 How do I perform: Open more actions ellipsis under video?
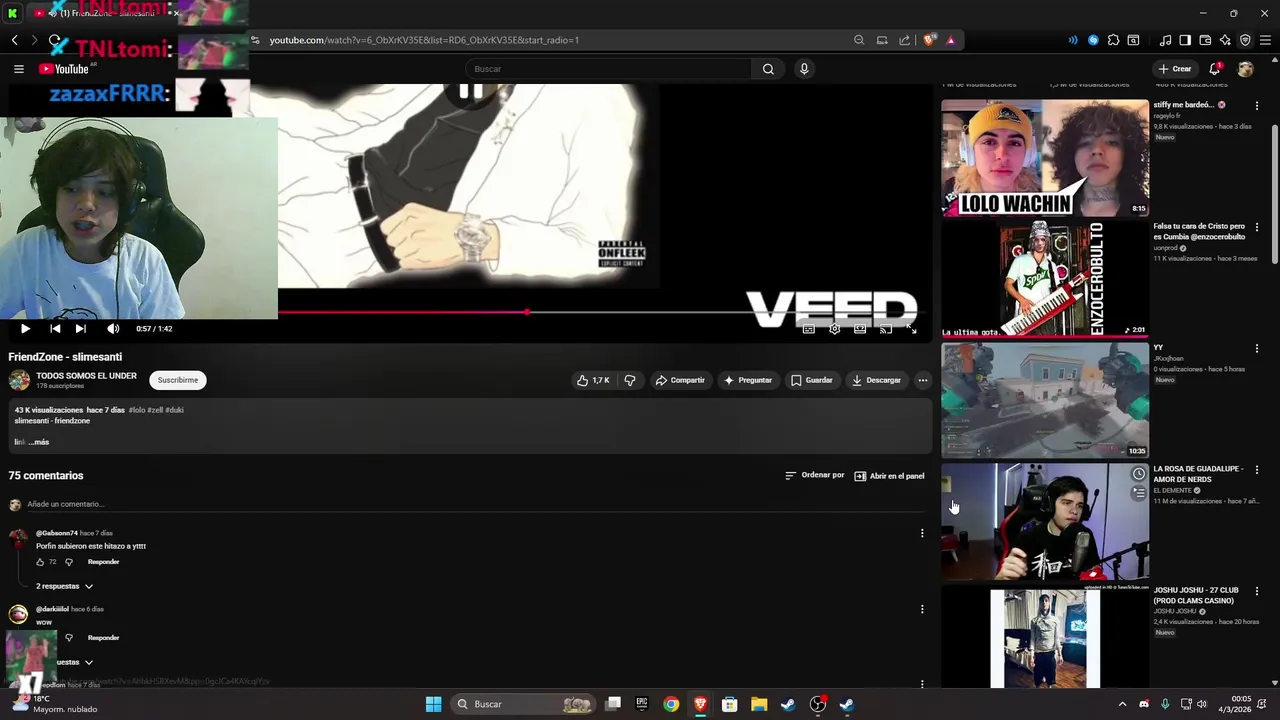(x=923, y=380)
